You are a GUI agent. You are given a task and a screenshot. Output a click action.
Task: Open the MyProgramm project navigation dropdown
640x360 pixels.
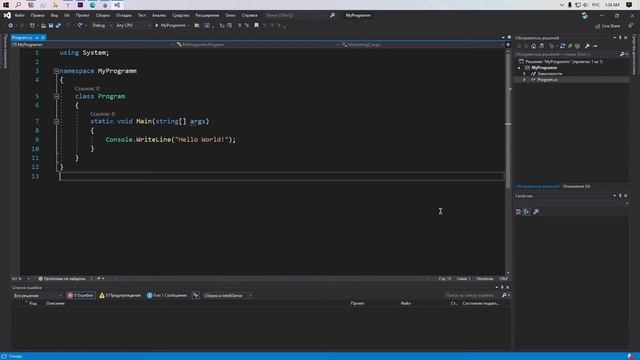pyautogui.click(x=93, y=44)
